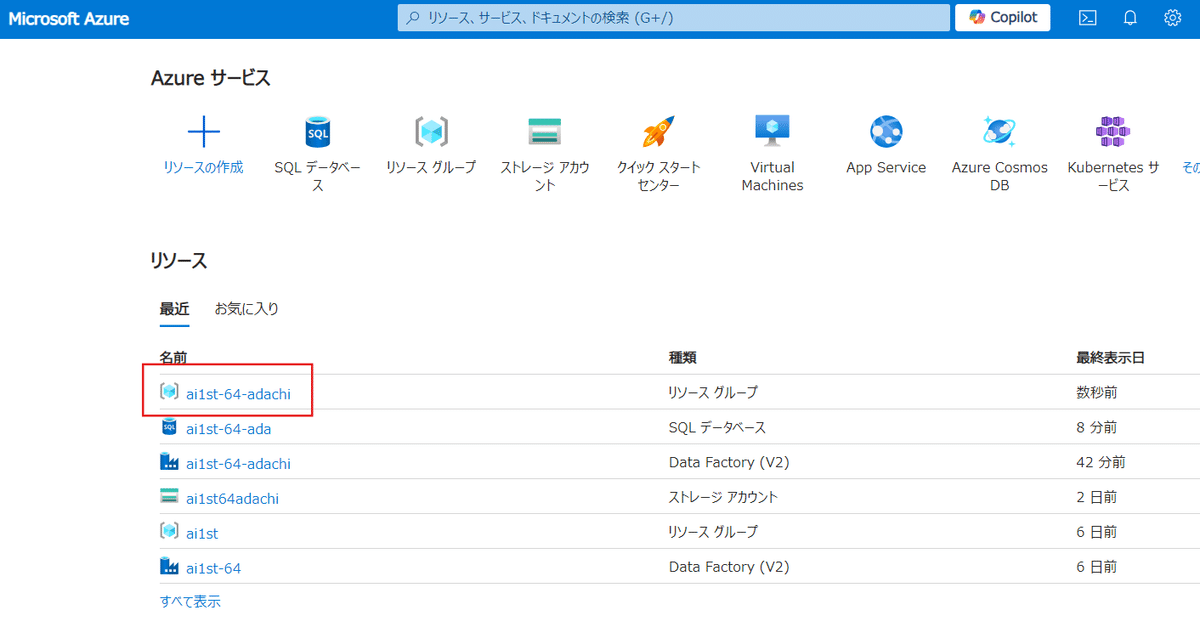Open the ai1st-64-ada SQL database link
This screenshot has height=643, width=1200.
[228, 429]
